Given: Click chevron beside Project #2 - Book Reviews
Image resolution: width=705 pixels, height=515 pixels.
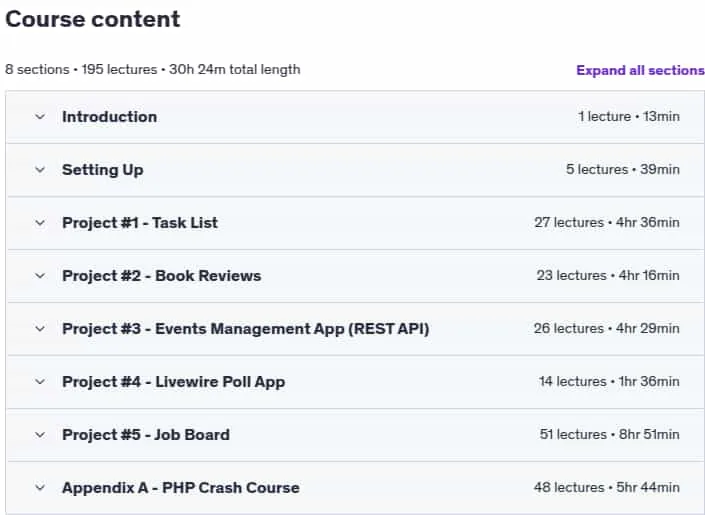Looking at the screenshot, I should pos(40,276).
